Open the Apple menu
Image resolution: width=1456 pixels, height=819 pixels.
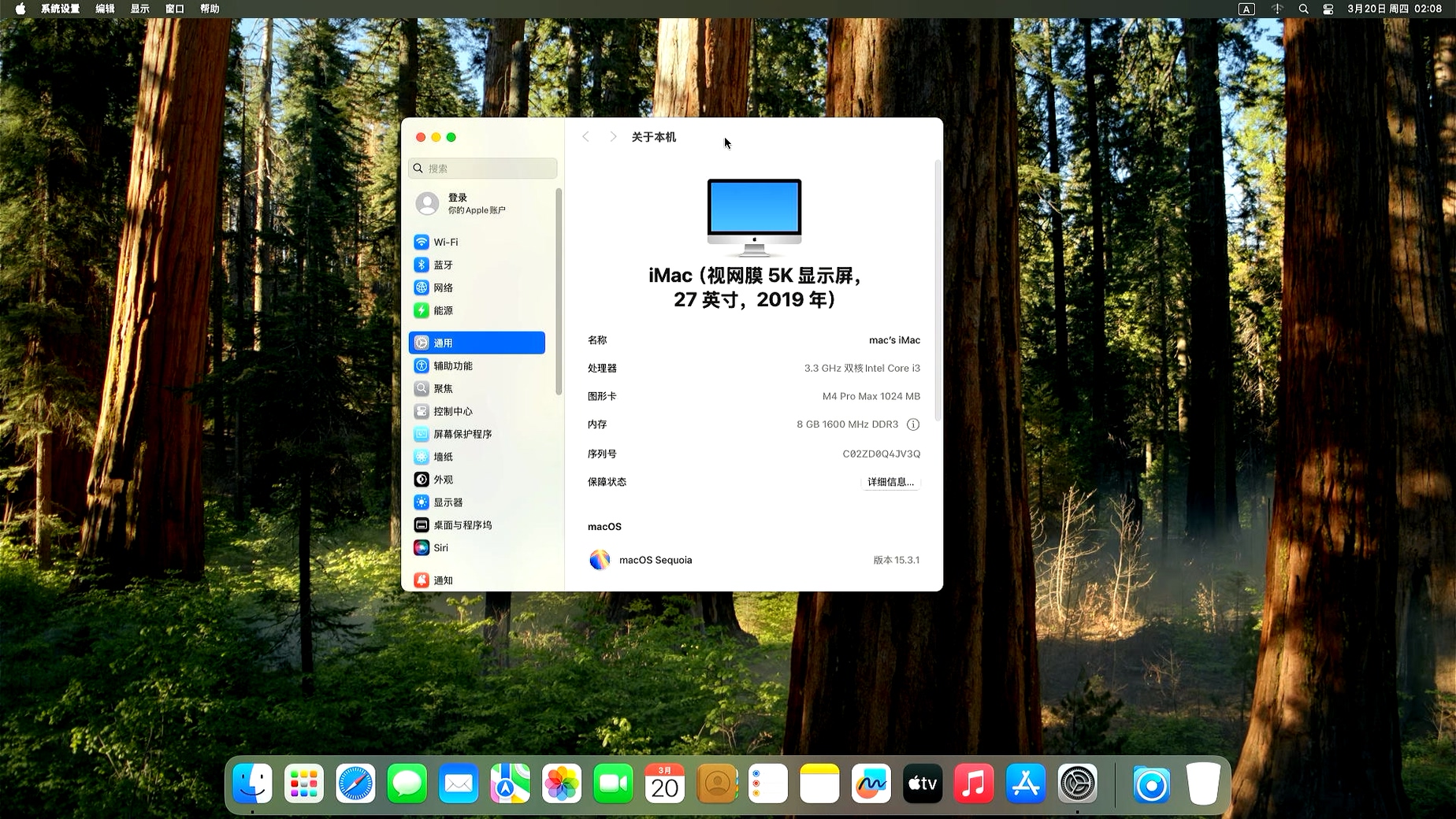tap(20, 9)
